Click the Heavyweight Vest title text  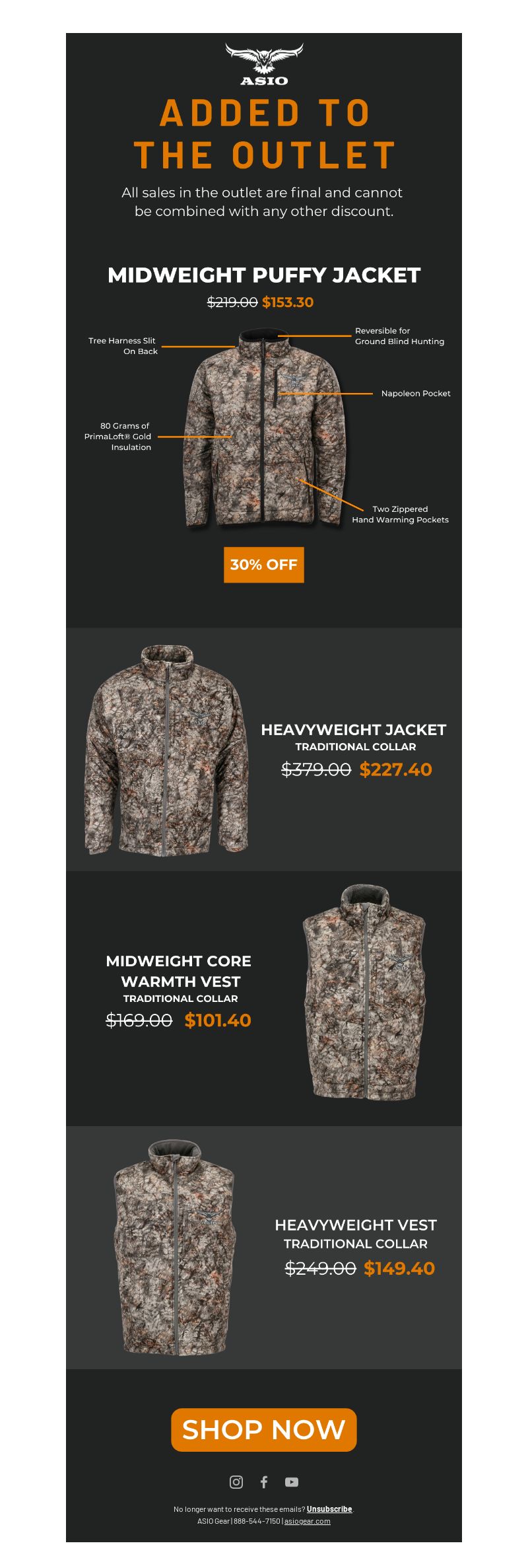point(356,1225)
